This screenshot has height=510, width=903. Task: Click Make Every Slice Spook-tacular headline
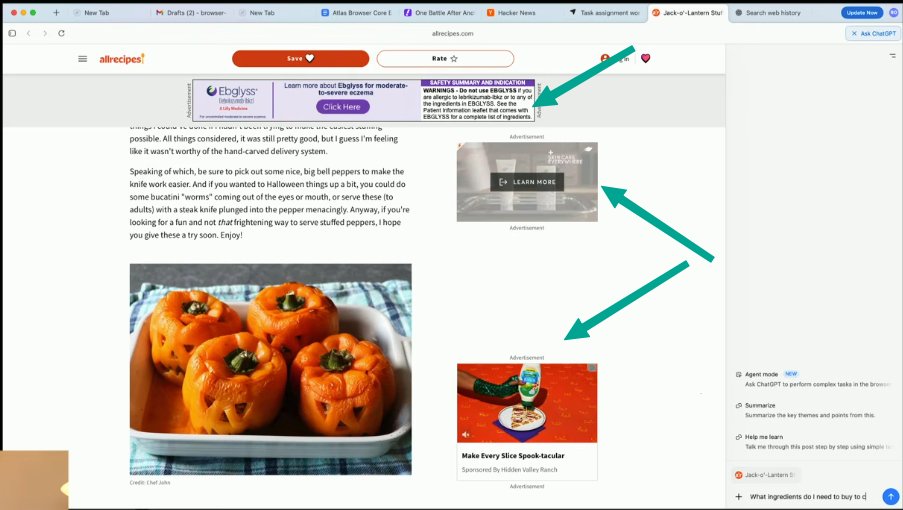coord(513,455)
